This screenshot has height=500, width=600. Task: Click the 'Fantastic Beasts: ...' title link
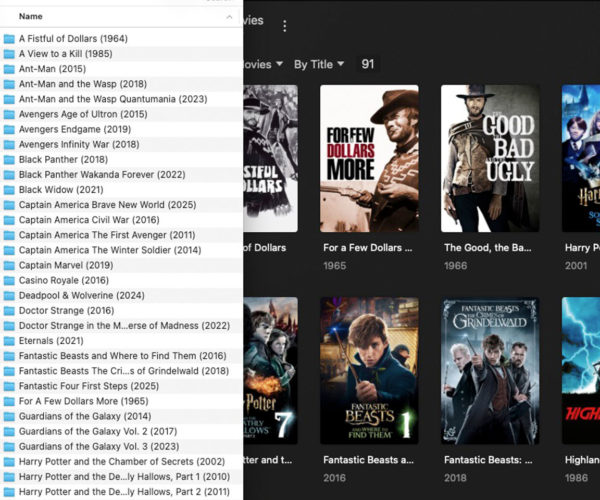488,460
